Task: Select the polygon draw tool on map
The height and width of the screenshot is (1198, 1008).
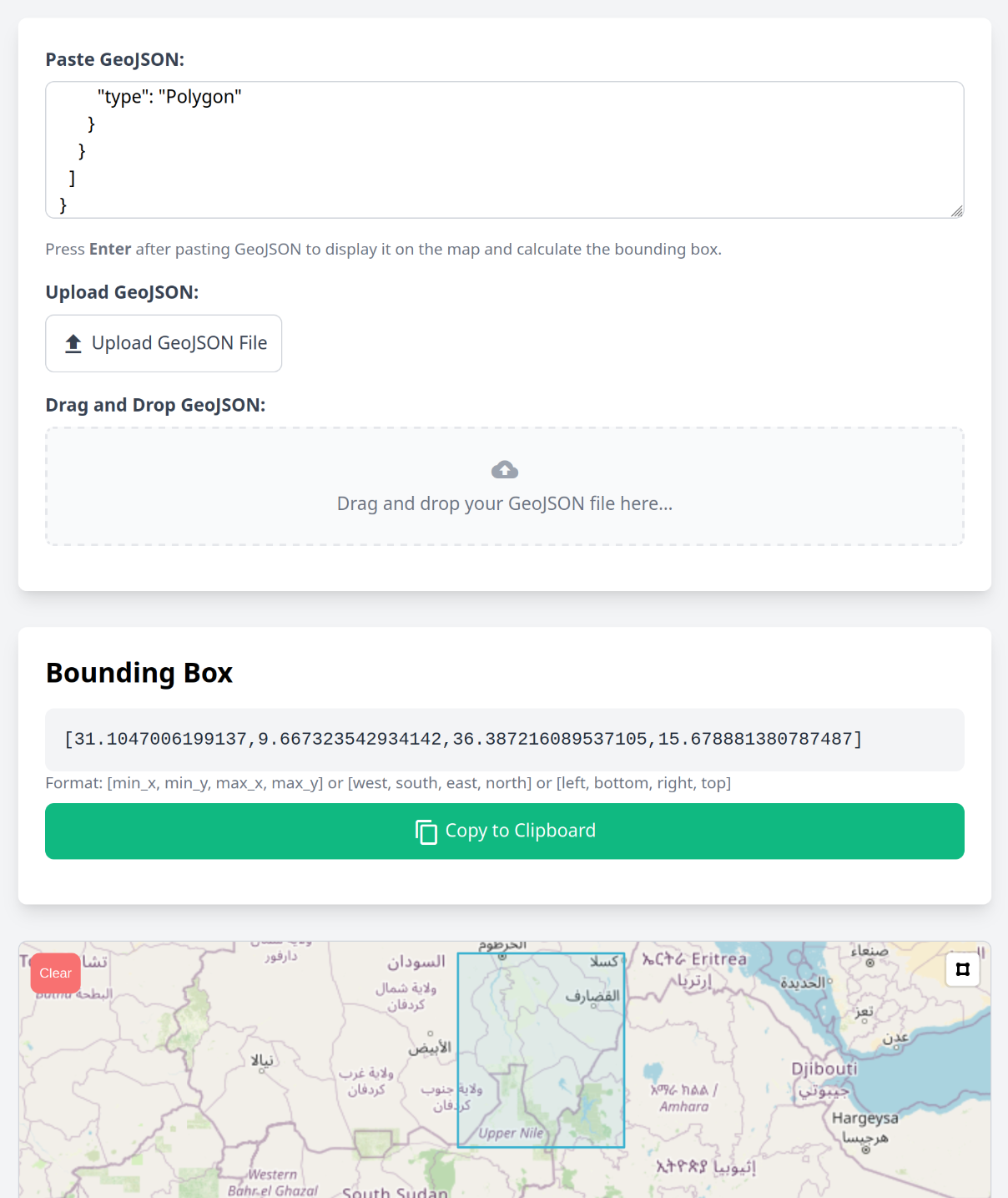Action: pos(962,969)
